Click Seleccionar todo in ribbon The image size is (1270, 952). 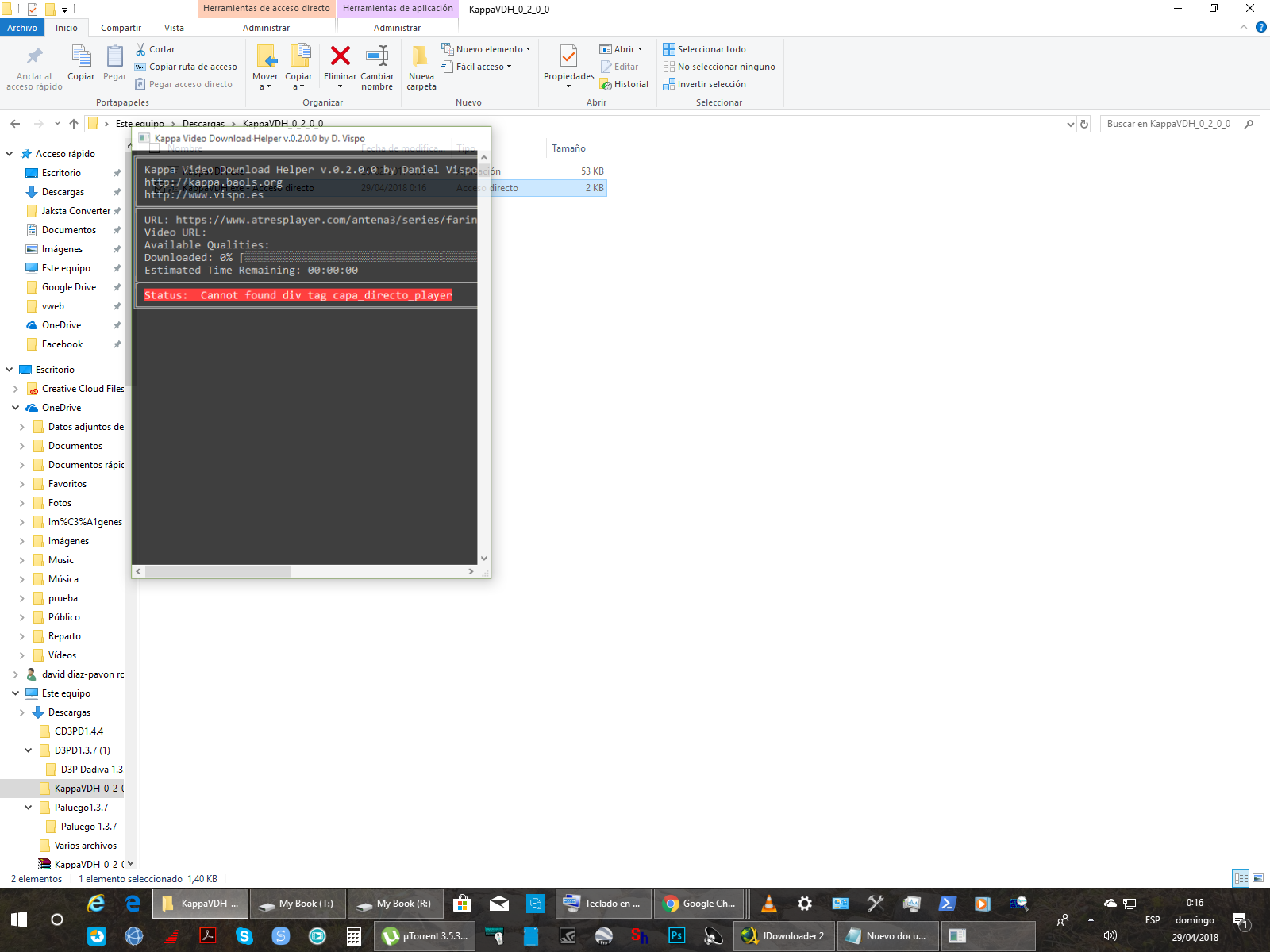click(x=705, y=49)
